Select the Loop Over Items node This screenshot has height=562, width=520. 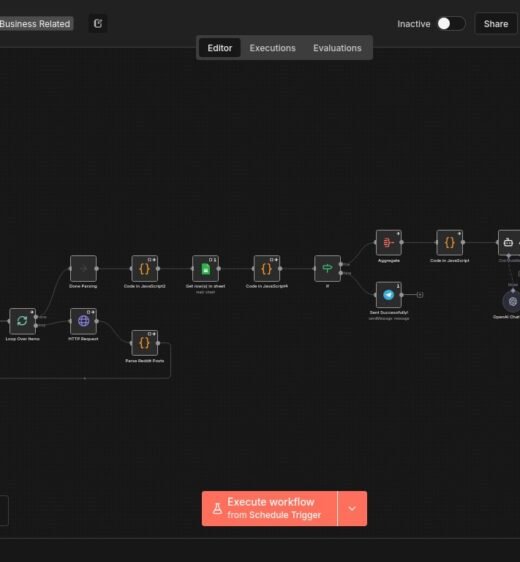tap(22, 321)
